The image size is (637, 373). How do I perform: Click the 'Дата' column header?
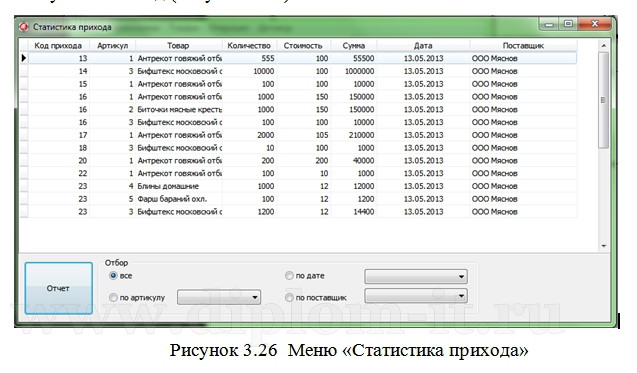(423, 46)
